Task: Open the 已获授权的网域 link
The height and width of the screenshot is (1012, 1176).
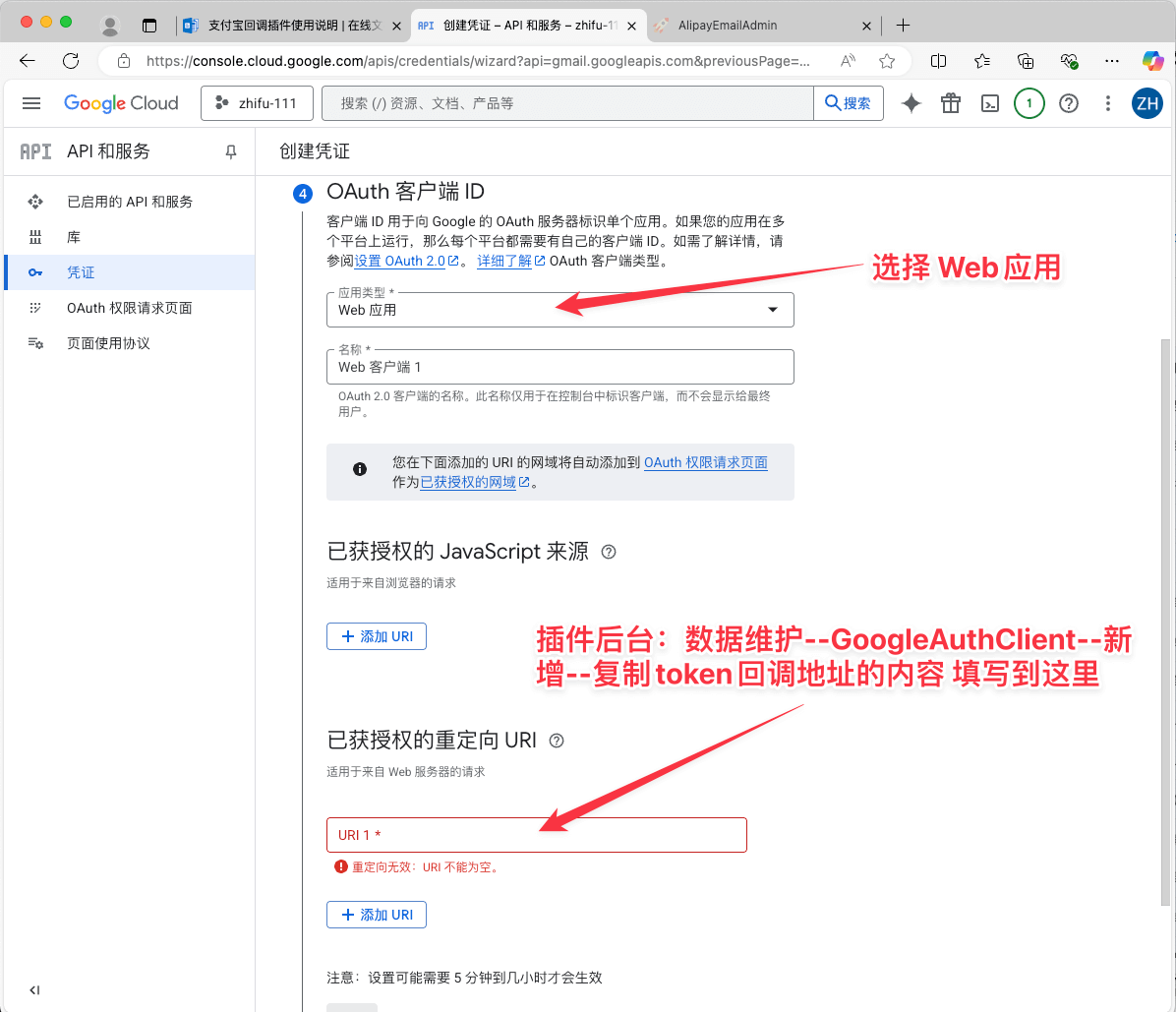Action: [475, 482]
